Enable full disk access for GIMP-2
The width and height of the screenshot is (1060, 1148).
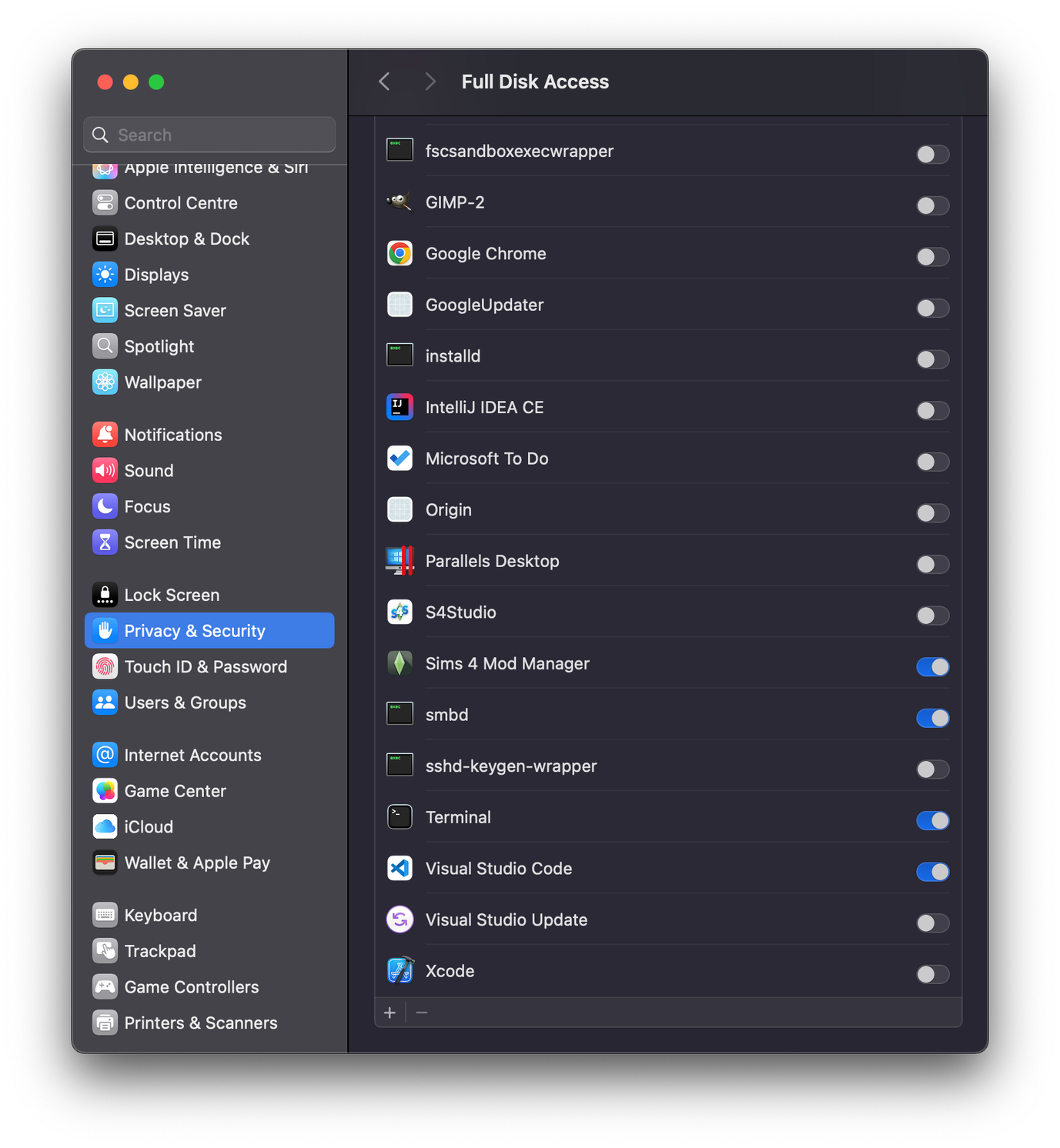pos(932,205)
